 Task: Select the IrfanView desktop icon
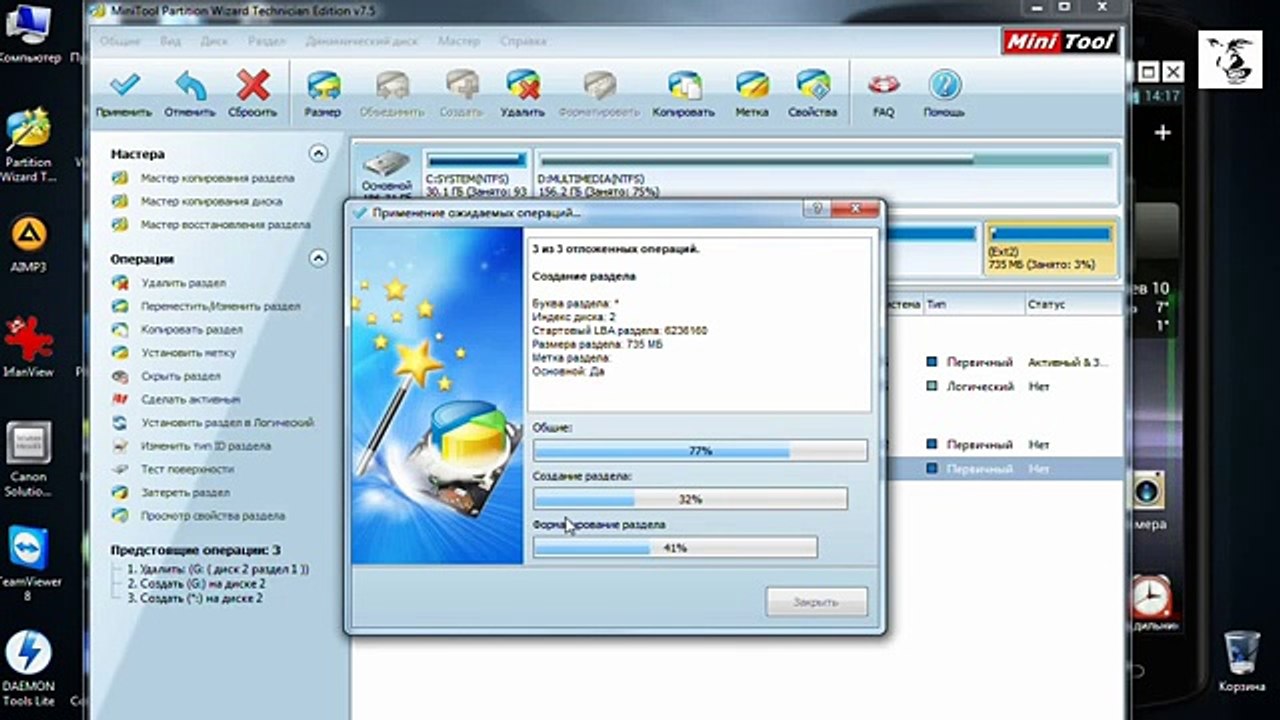click(x=28, y=345)
